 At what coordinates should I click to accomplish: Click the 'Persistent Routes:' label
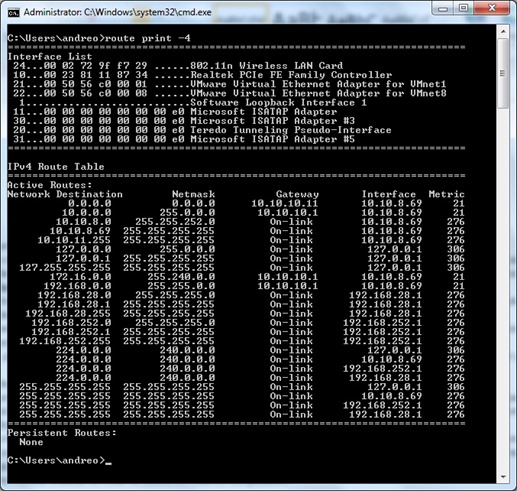pyautogui.click(x=62, y=433)
